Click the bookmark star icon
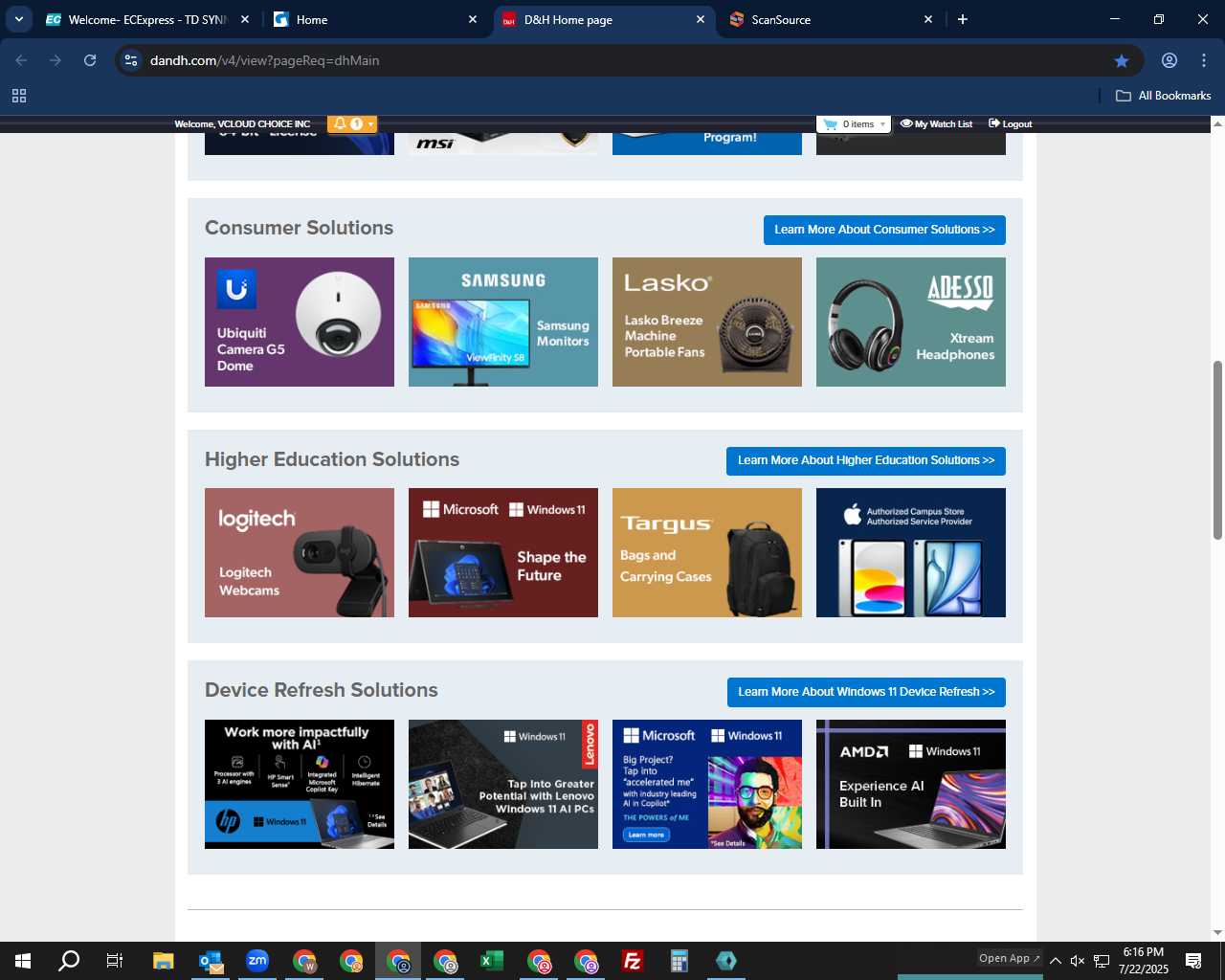 pyautogui.click(x=1122, y=60)
